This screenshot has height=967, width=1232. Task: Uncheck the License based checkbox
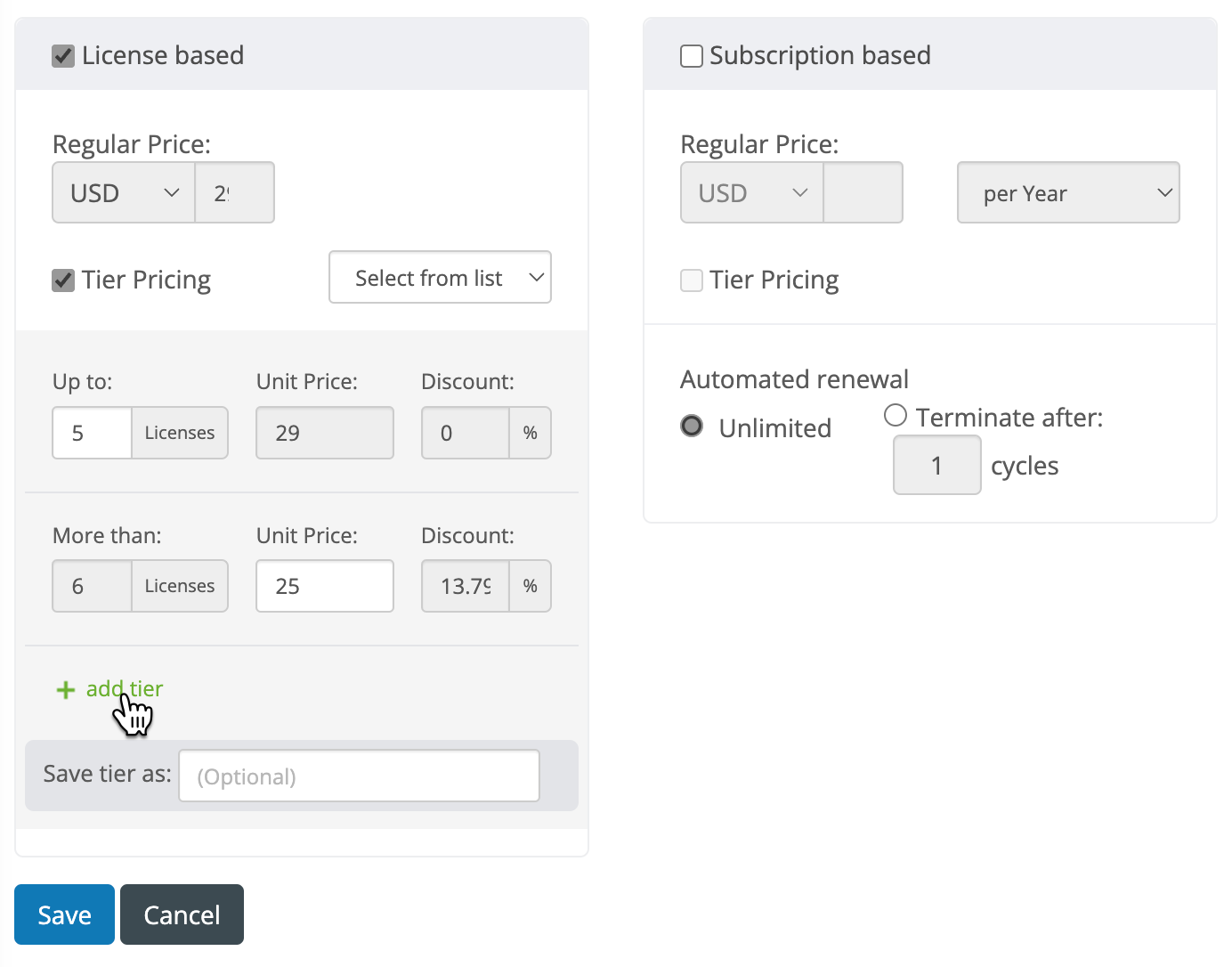[x=63, y=56]
